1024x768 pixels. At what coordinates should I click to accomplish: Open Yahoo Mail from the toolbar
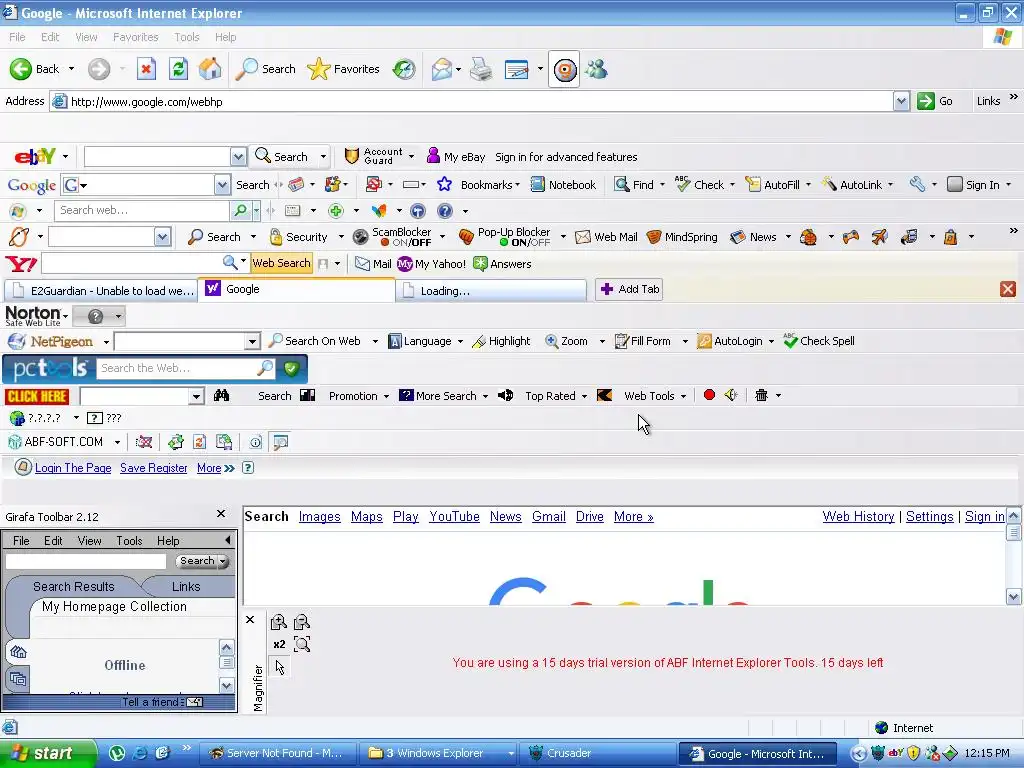pos(373,264)
